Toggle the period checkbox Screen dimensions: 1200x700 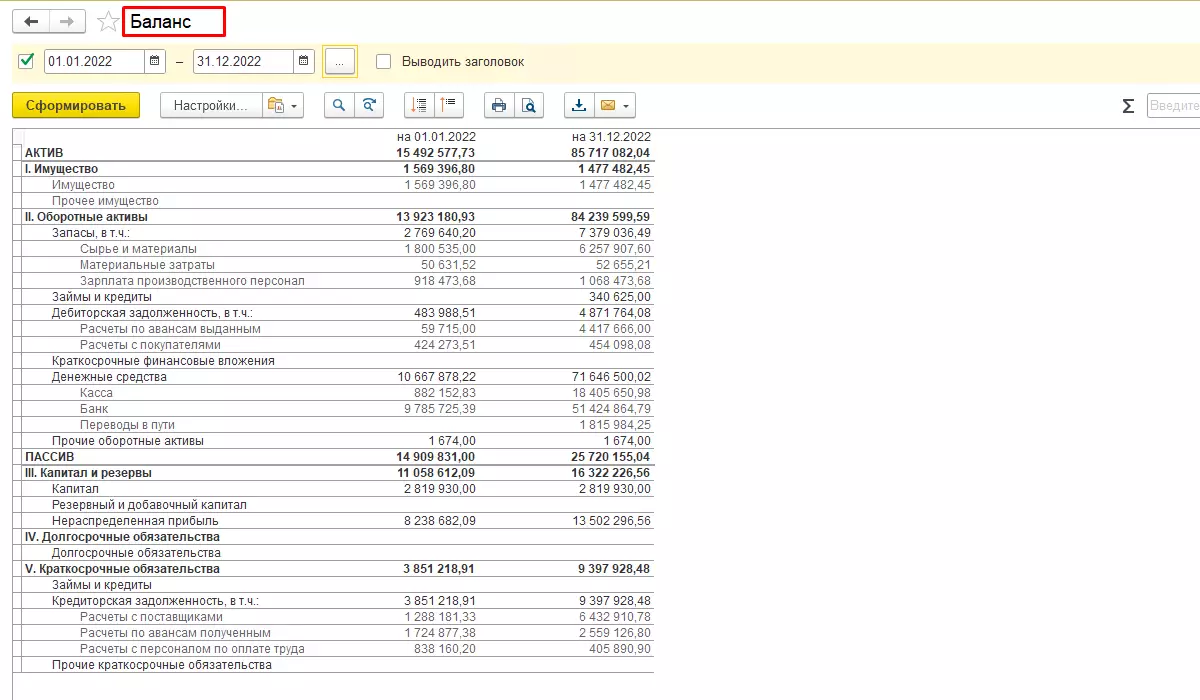point(26,61)
